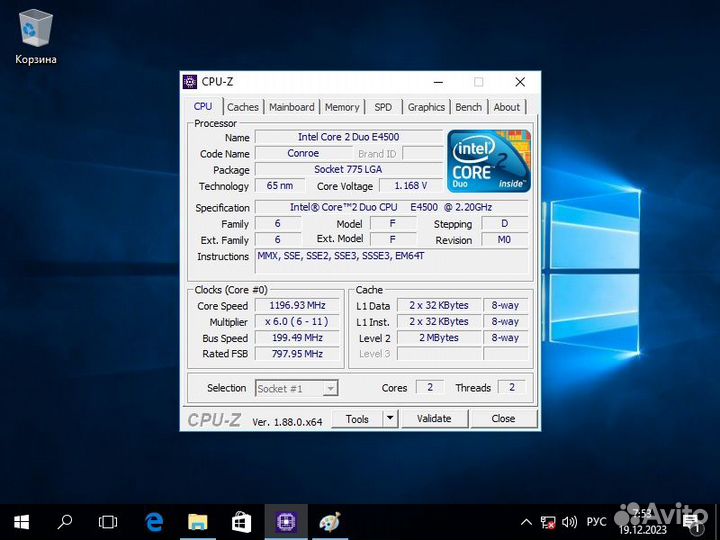Click the Tools button
The width and height of the screenshot is (720, 540).
(x=357, y=419)
